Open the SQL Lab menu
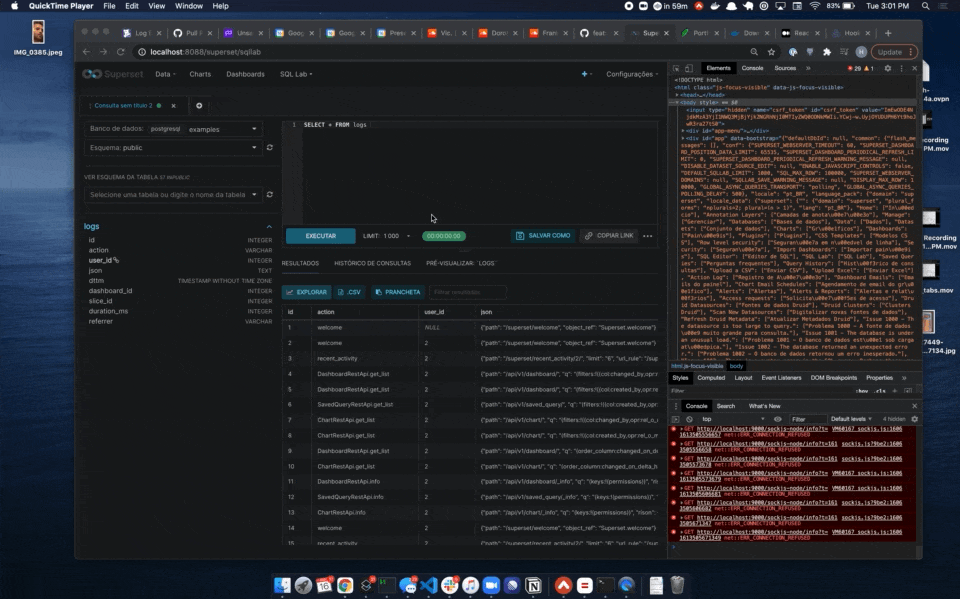The width and height of the screenshot is (960, 599). pos(296,74)
